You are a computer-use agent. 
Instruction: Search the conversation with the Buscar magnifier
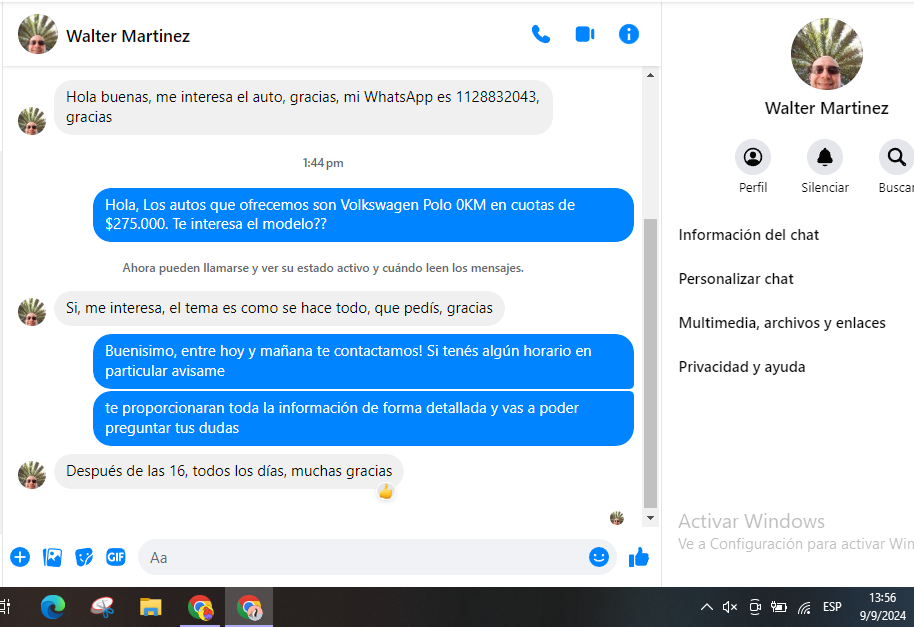[x=896, y=157]
